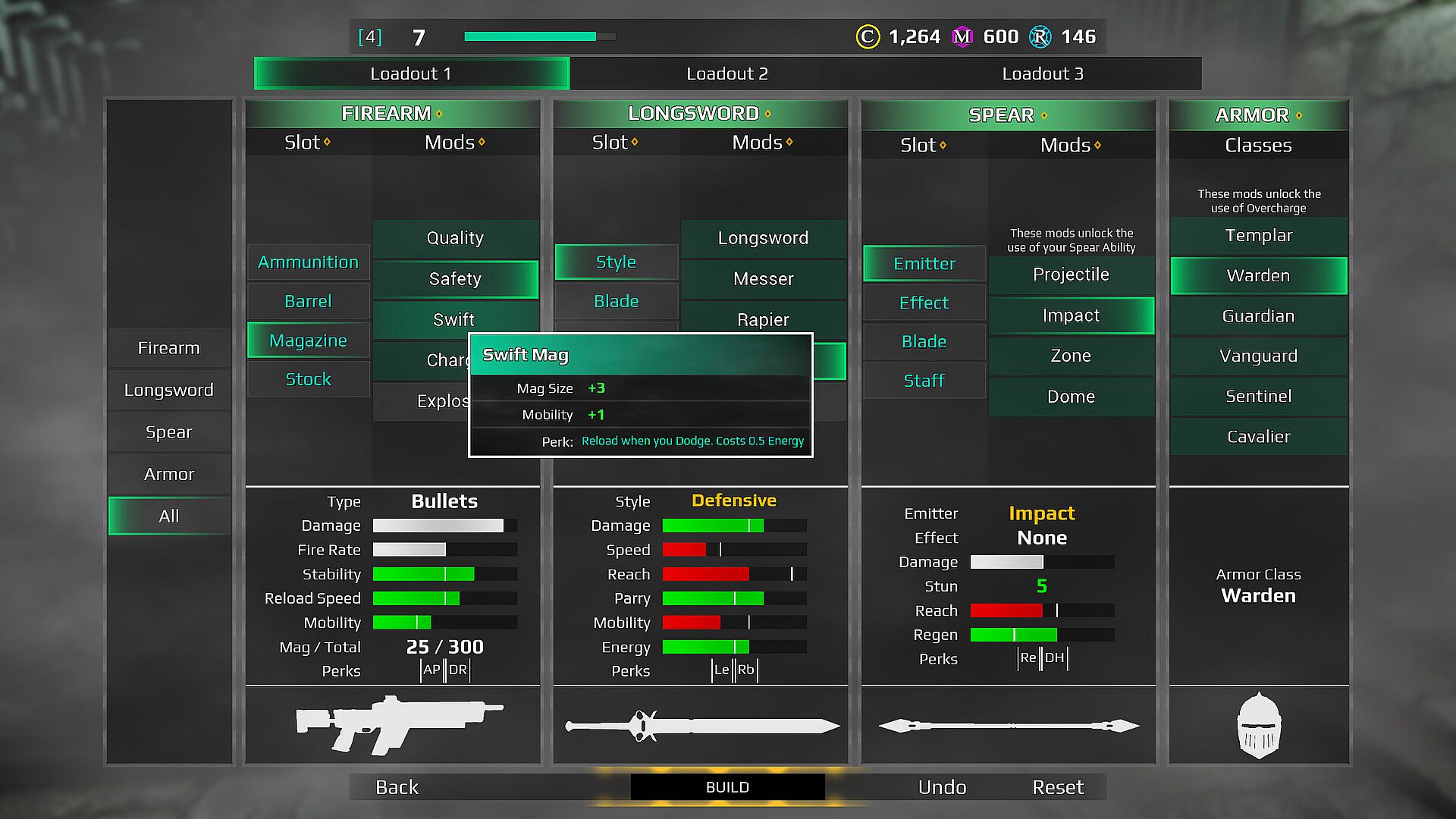
Task: Select the Warden armor class
Action: (1258, 276)
